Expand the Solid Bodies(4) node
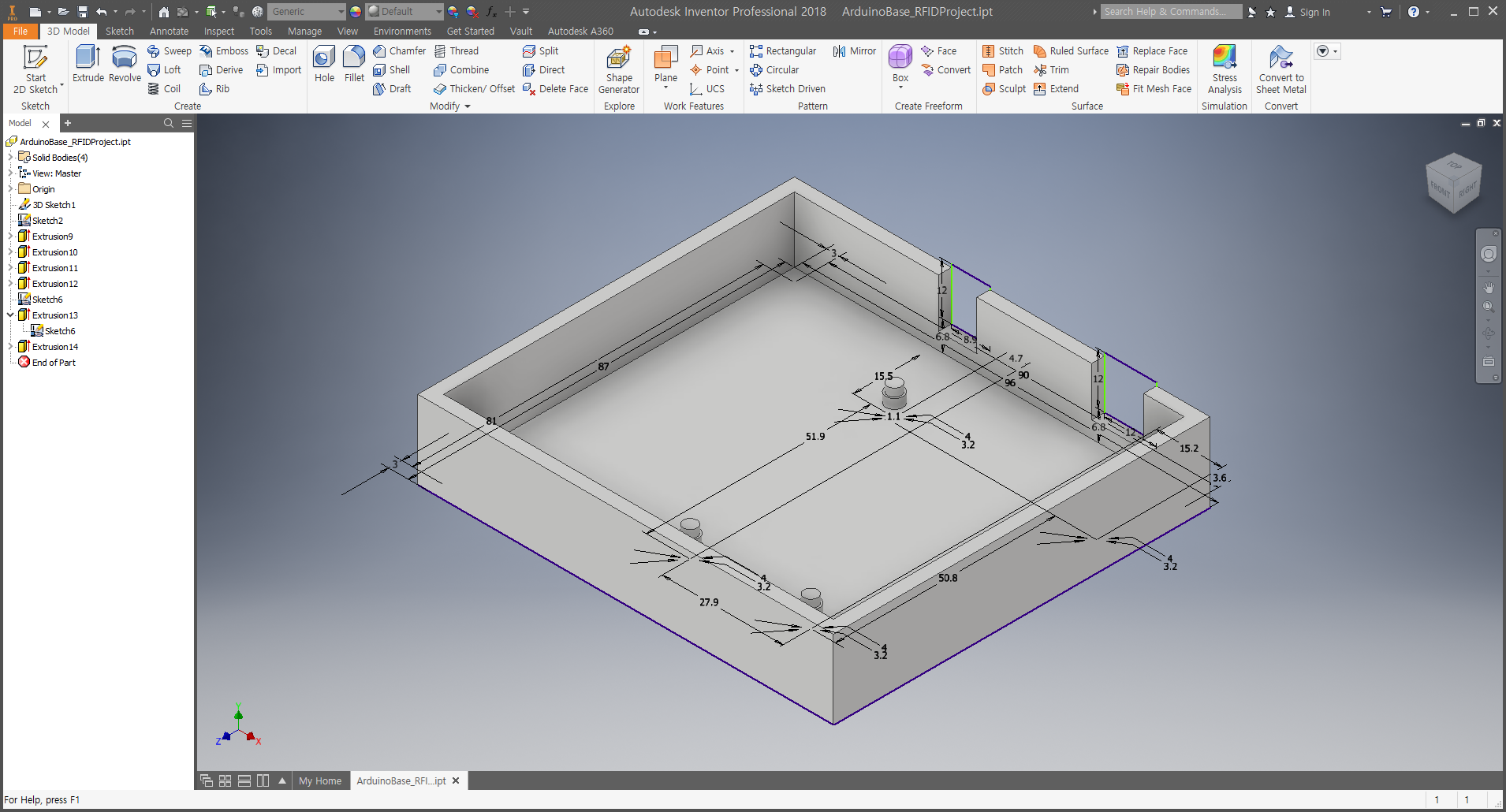This screenshot has width=1506, height=812. tap(10, 158)
